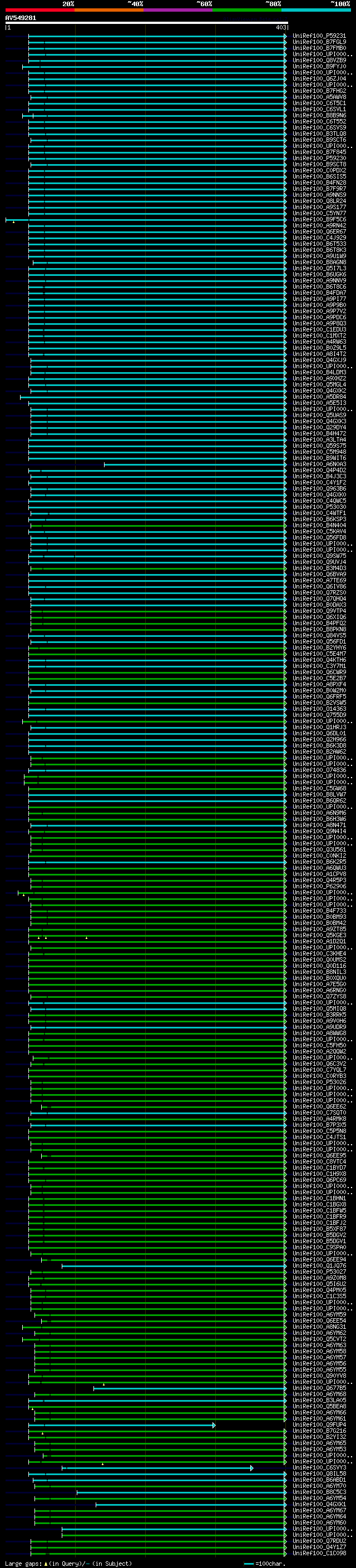Click hit label UniRef100_C3KHE4
The image size is (356, 1568).
pyautogui.click(x=319, y=954)
